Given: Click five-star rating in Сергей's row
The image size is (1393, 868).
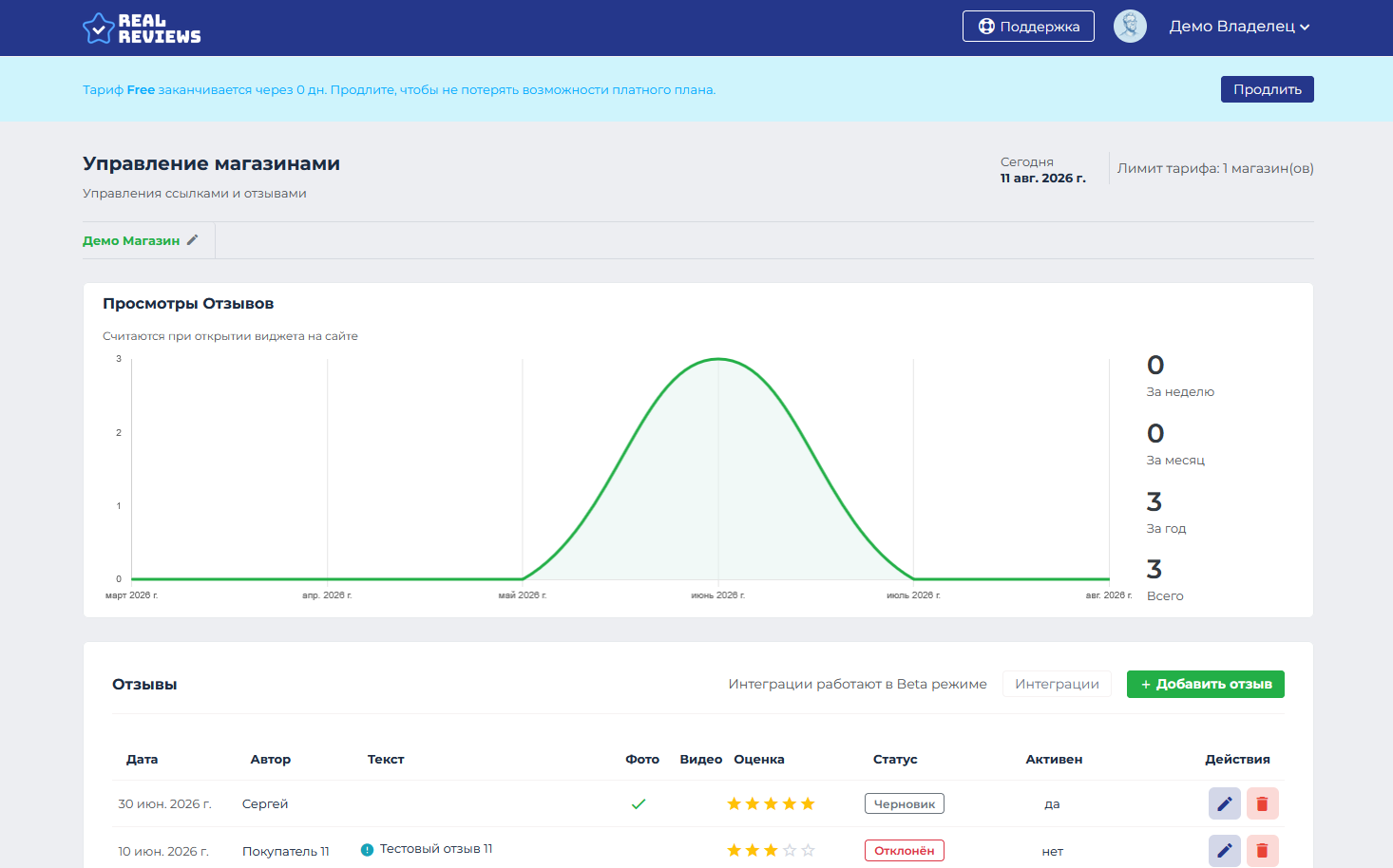Looking at the screenshot, I should click(771, 803).
